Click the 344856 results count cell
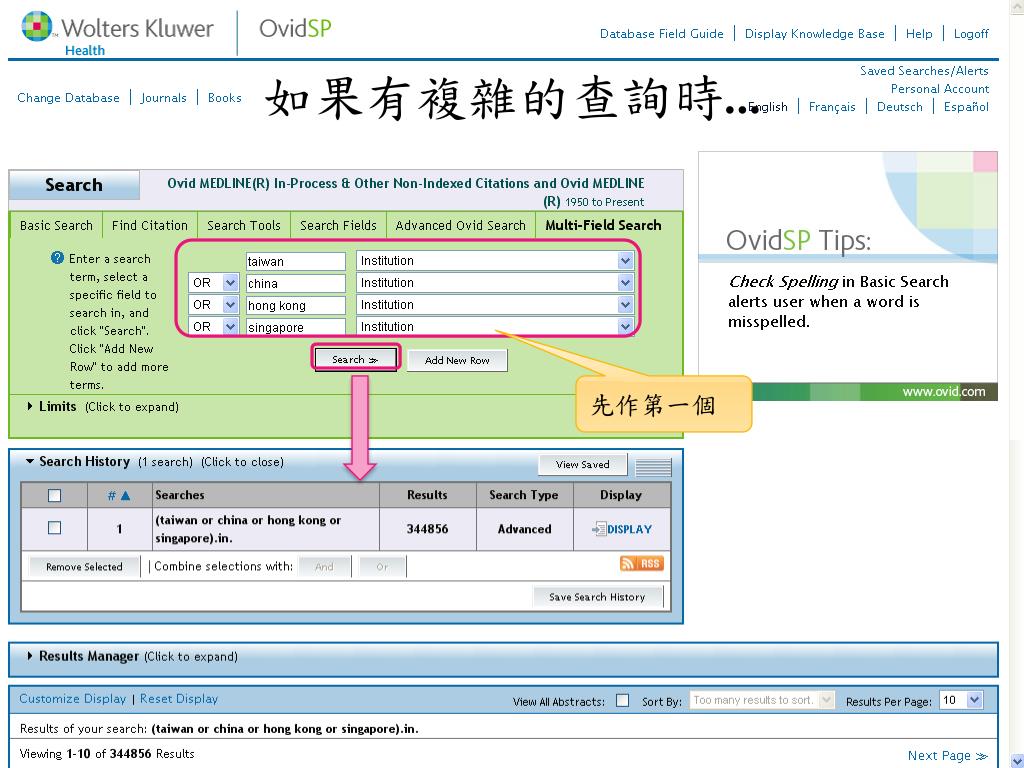The height and width of the screenshot is (768, 1024). pos(427,529)
